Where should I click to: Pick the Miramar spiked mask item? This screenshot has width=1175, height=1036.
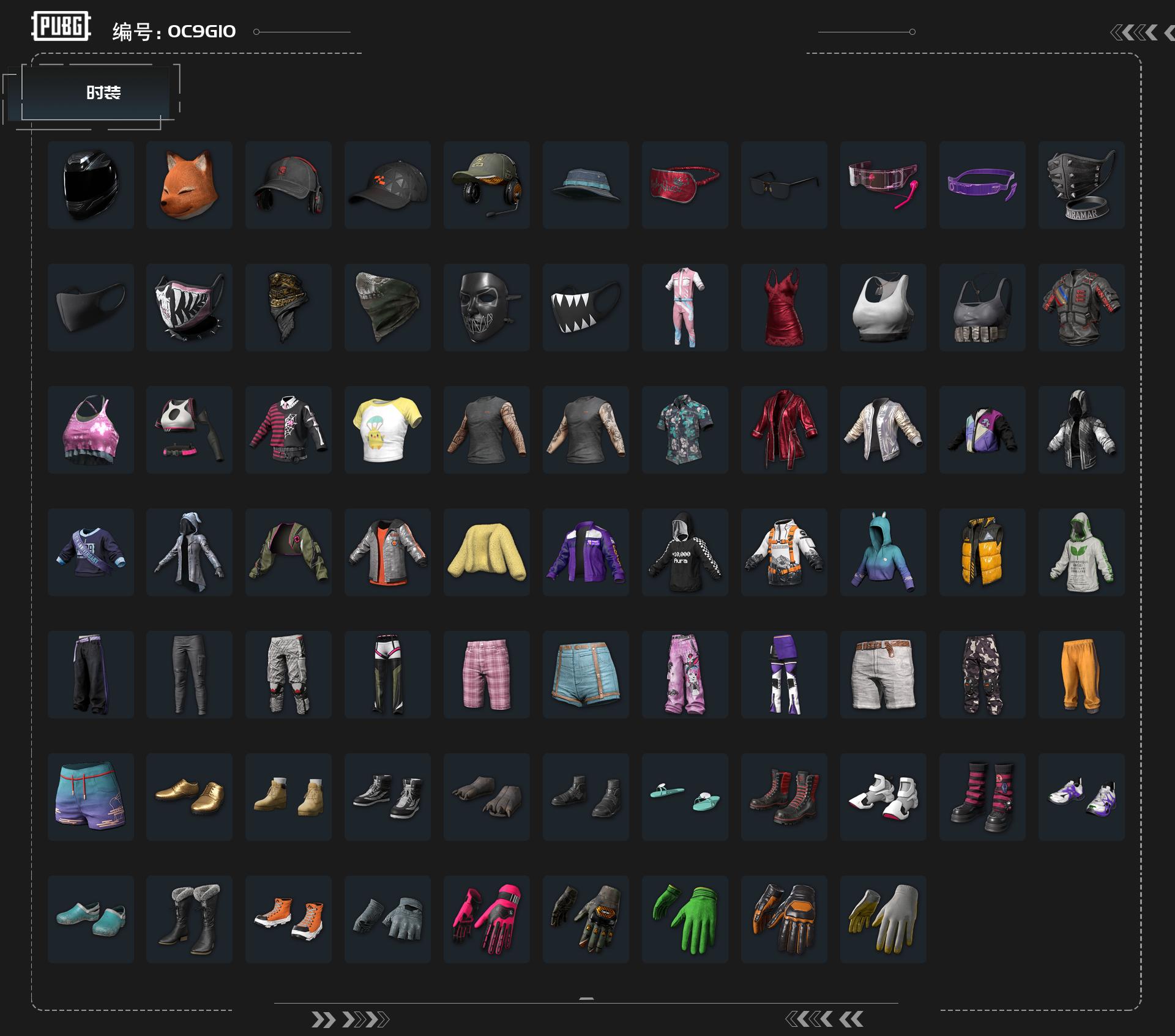pos(1081,185)
